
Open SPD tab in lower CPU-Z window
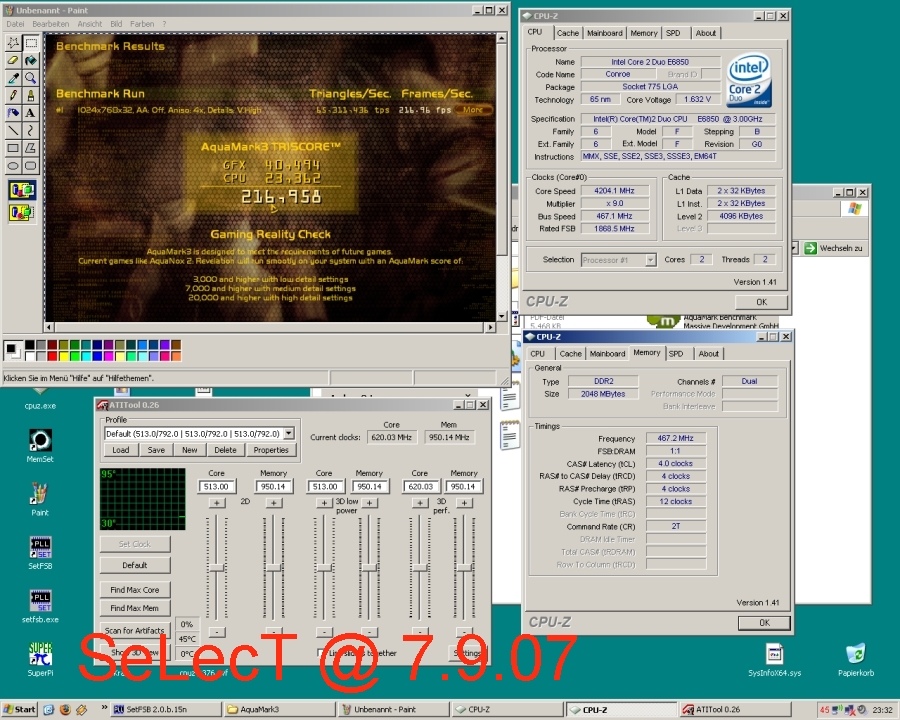676,354
